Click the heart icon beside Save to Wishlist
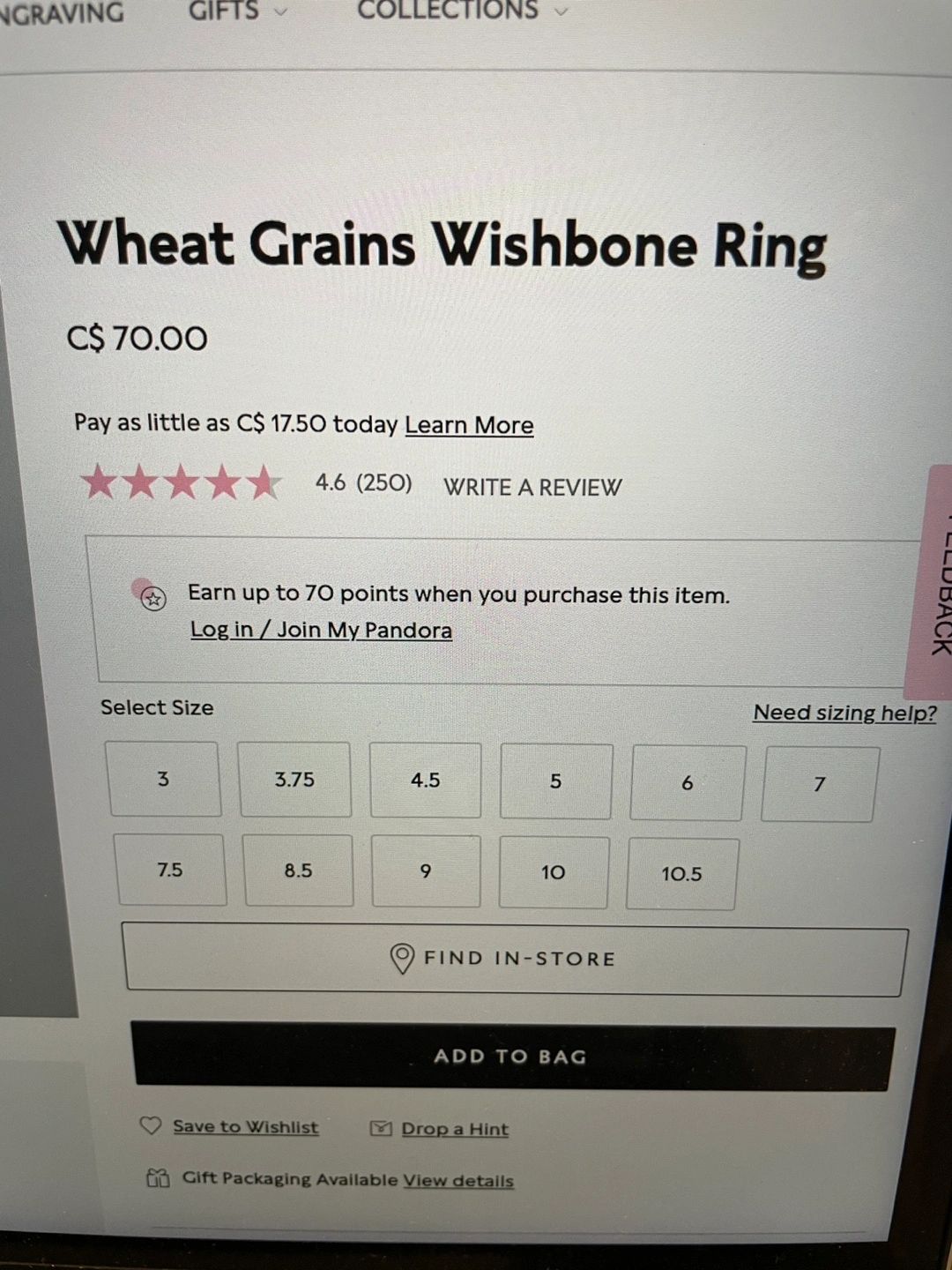The image size is (952, 1270). click(x=151, y=1126)
